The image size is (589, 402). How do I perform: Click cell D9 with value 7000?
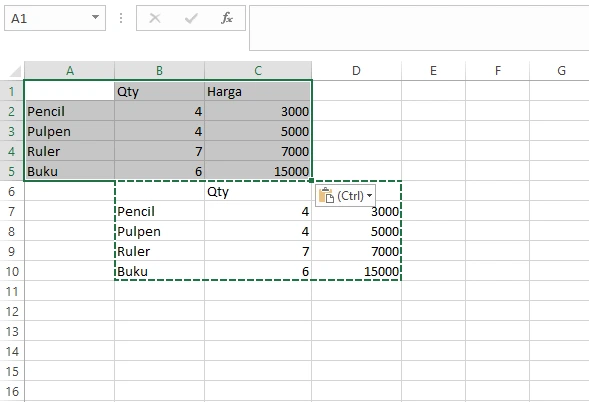point(356,251)
